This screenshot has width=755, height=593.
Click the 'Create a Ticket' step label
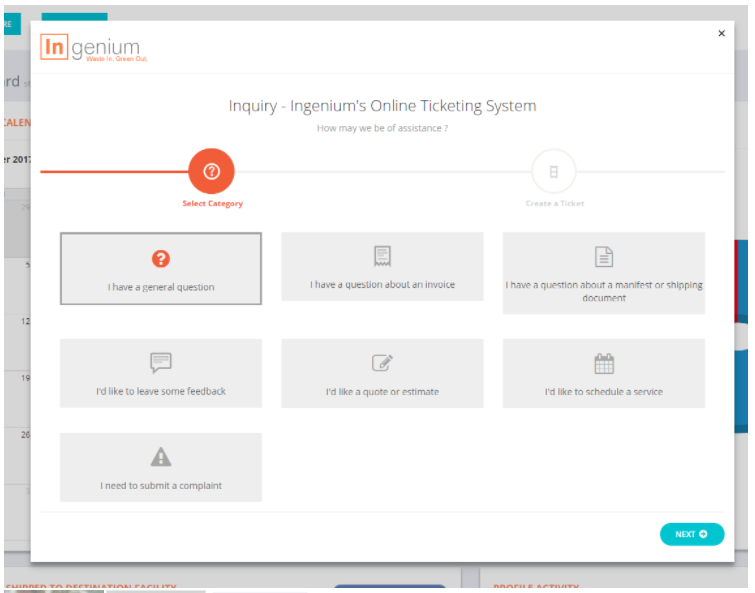tap(555, 204)
